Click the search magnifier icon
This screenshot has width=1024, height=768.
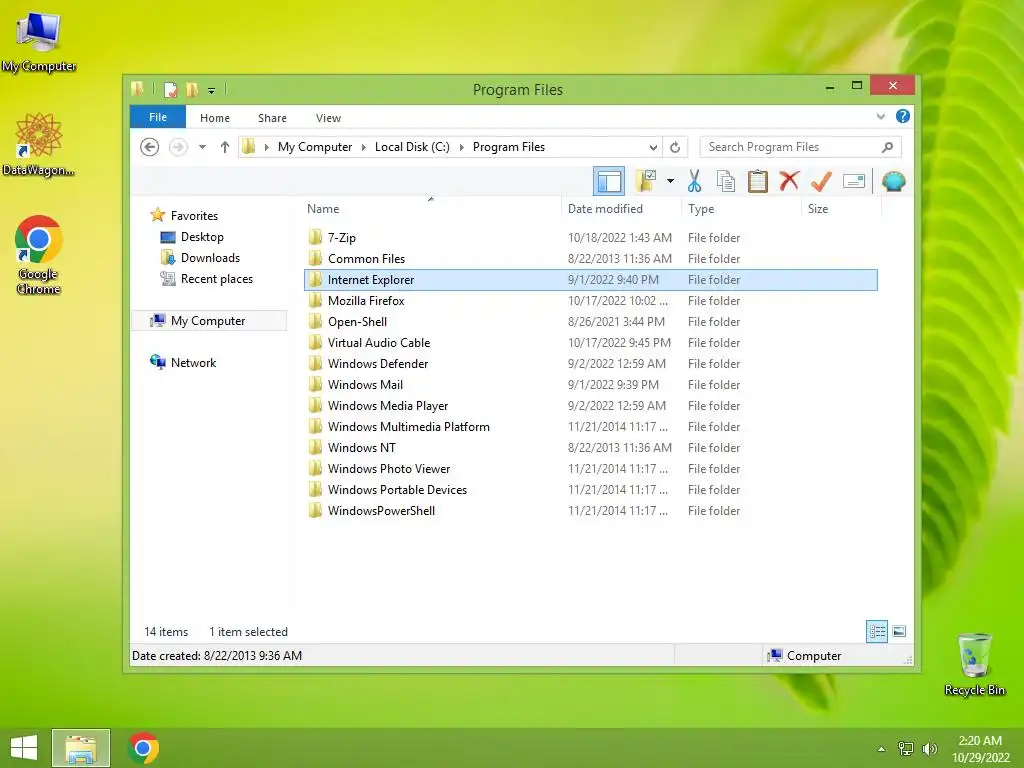[887, 147]
